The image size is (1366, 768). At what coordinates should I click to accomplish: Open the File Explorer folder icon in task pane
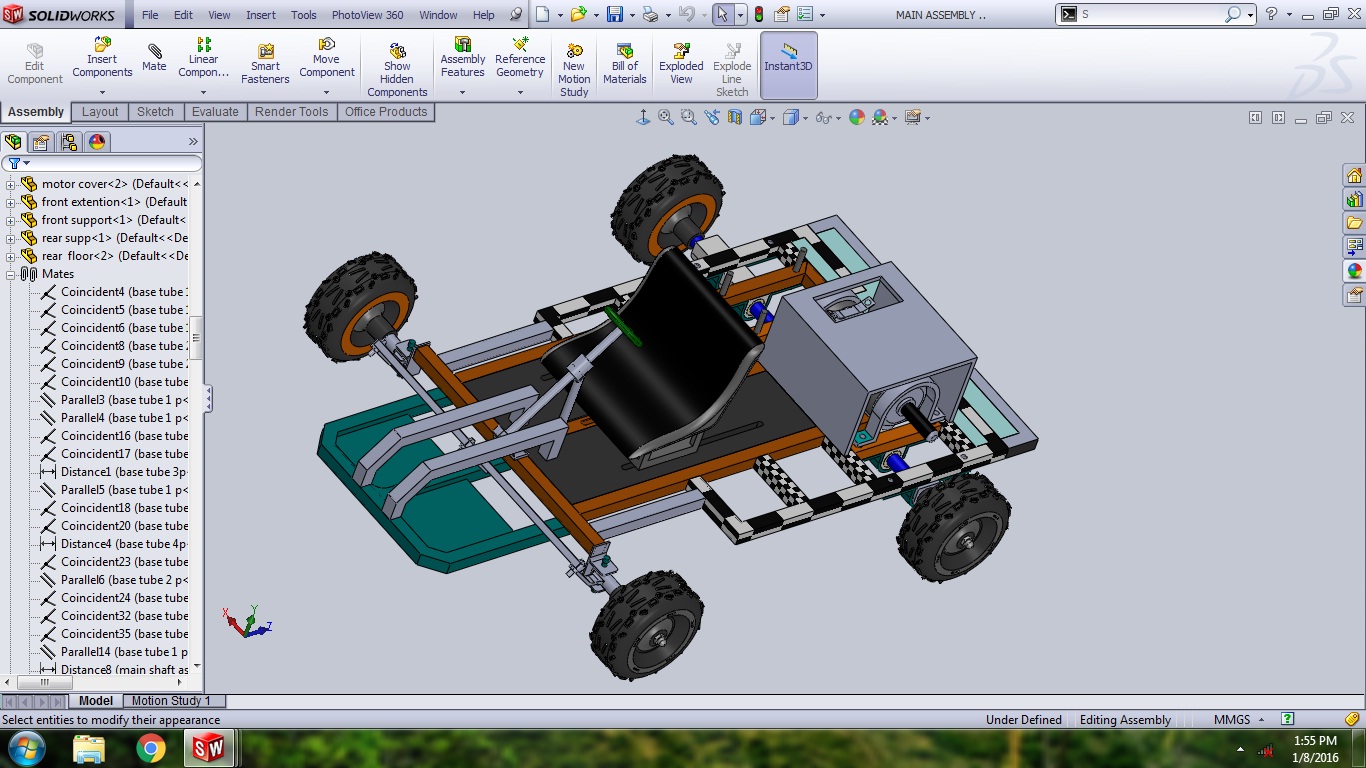1354,222
